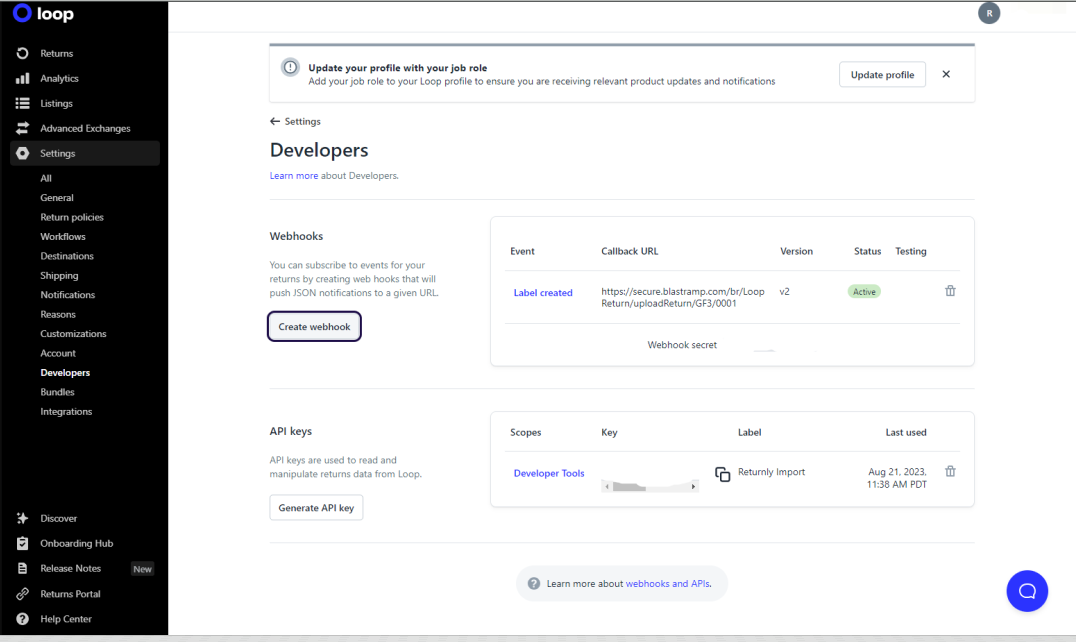Open Integrations settings
Viewport: 1076px width, 642px height.
click(67, 412)
